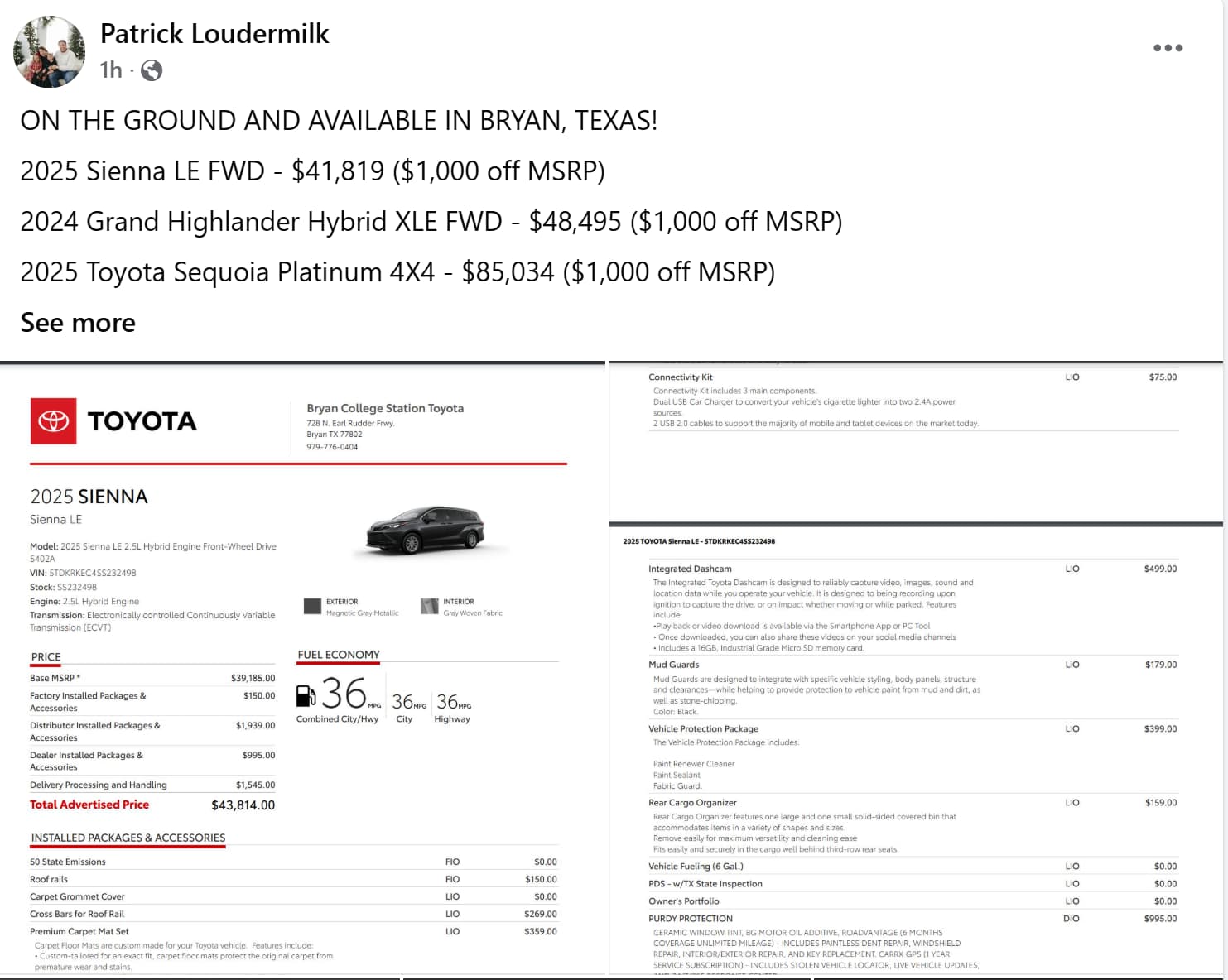Click the 'Owner's Portfolio' row

(x=913, y=901)
